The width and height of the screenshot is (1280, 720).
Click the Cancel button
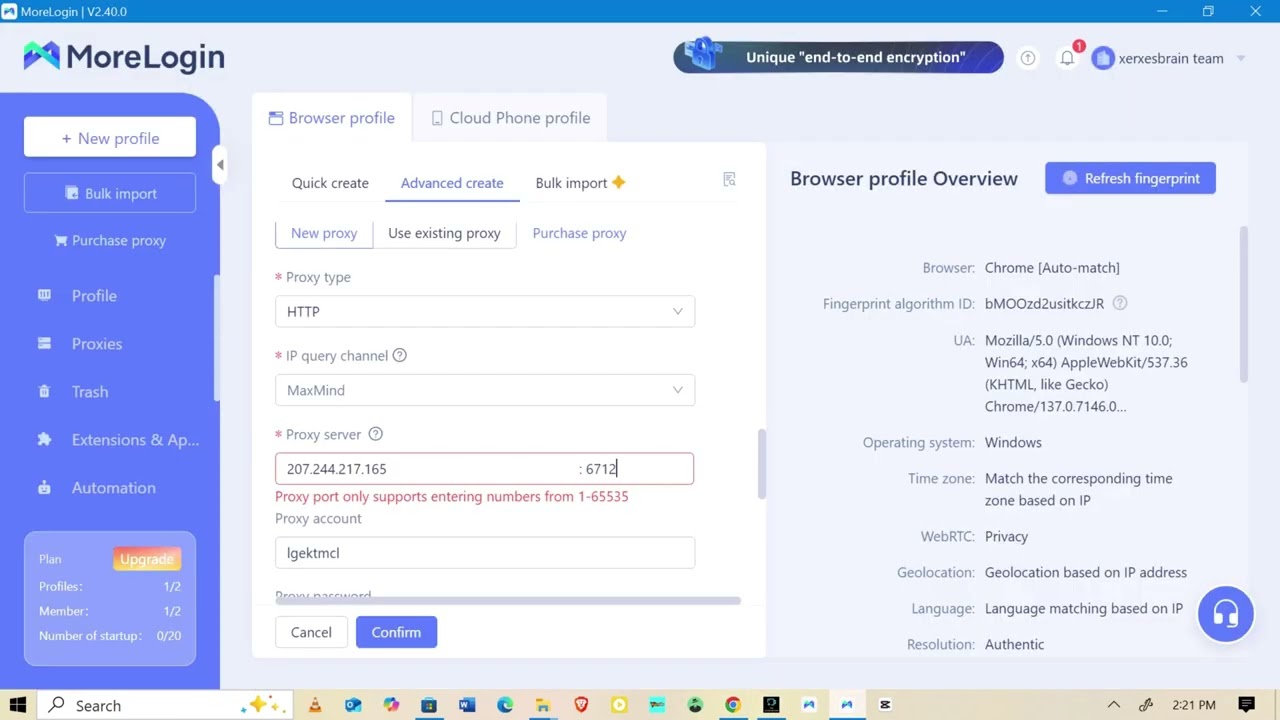[x=311, y=632]
